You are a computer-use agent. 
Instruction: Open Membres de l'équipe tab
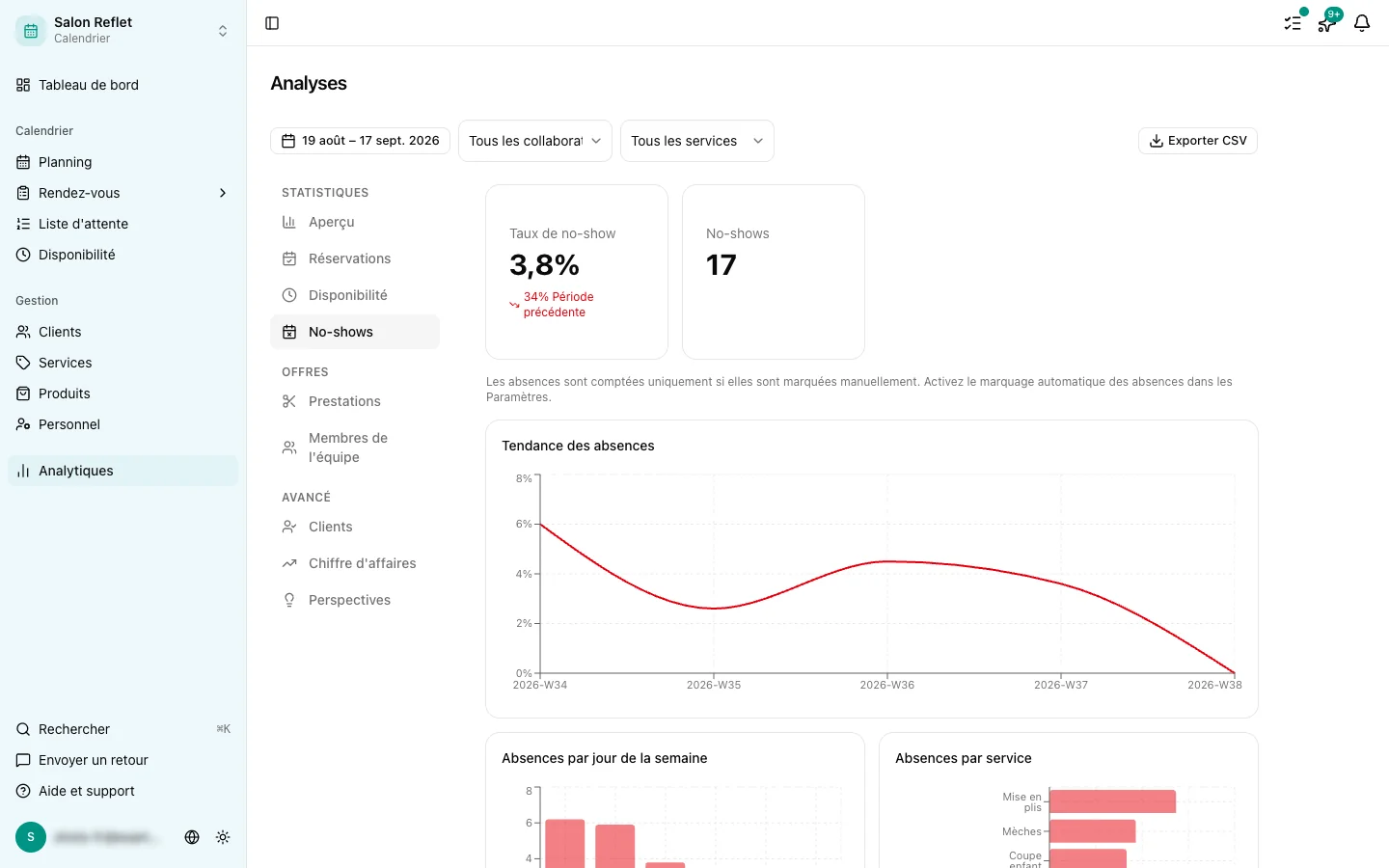pos(355,448)
